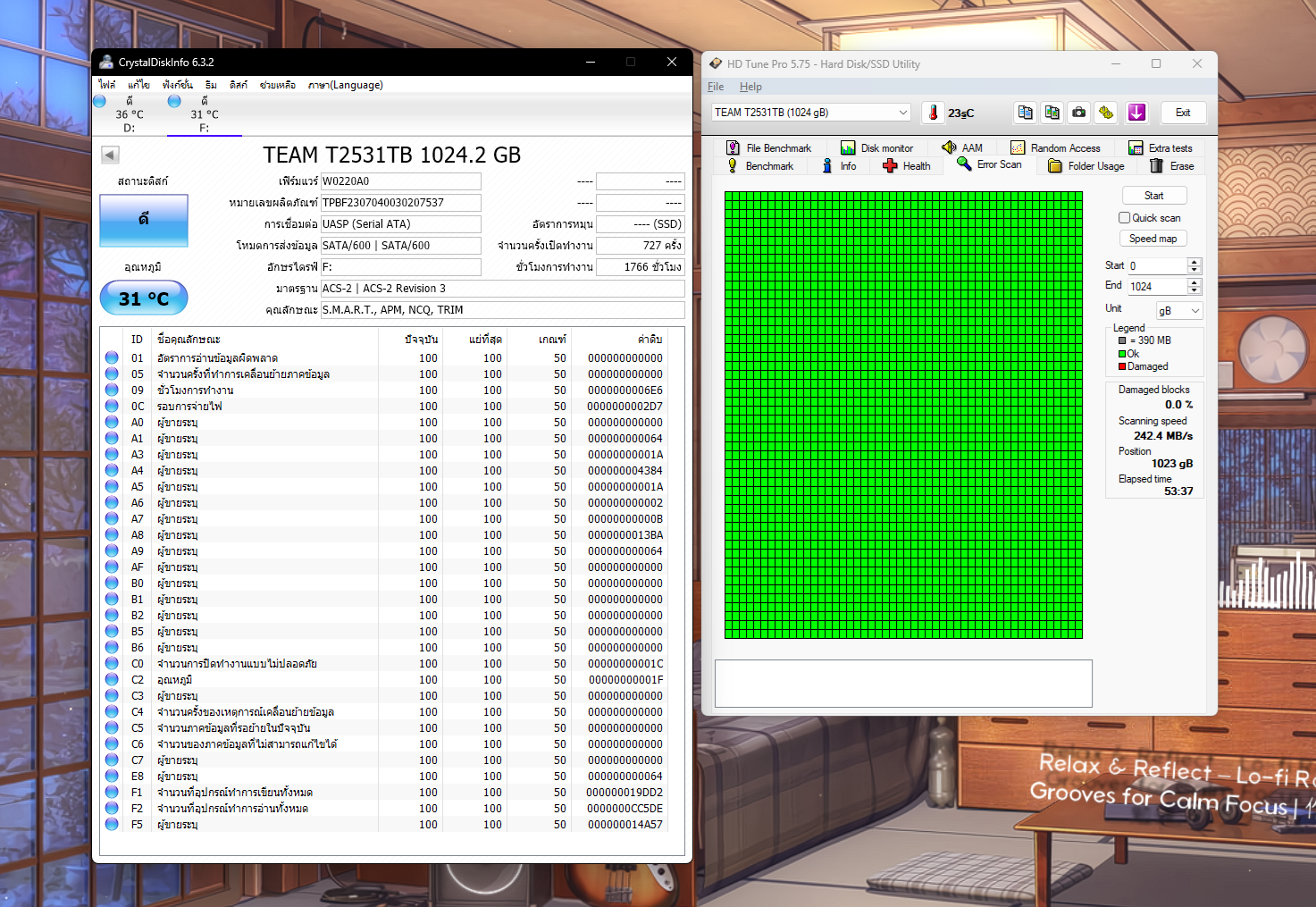Click the Speed map button

click(x=1153, y=239)
